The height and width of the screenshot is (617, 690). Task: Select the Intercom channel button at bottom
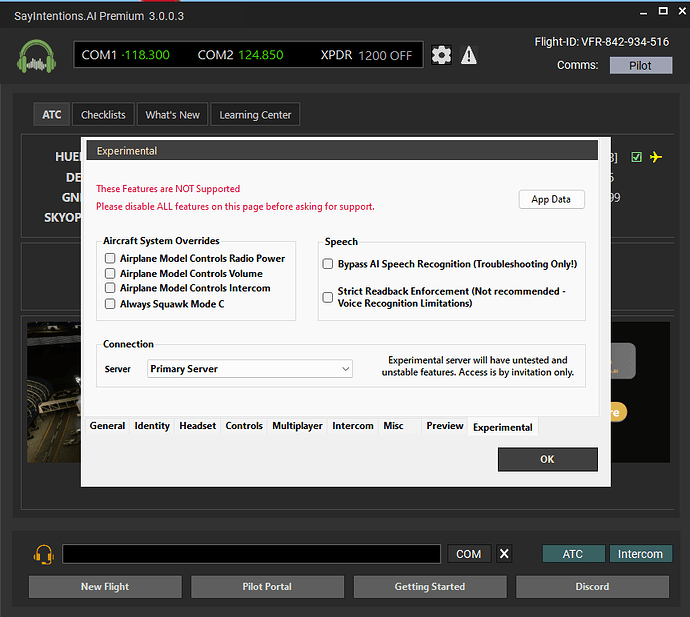coord(641,554)
